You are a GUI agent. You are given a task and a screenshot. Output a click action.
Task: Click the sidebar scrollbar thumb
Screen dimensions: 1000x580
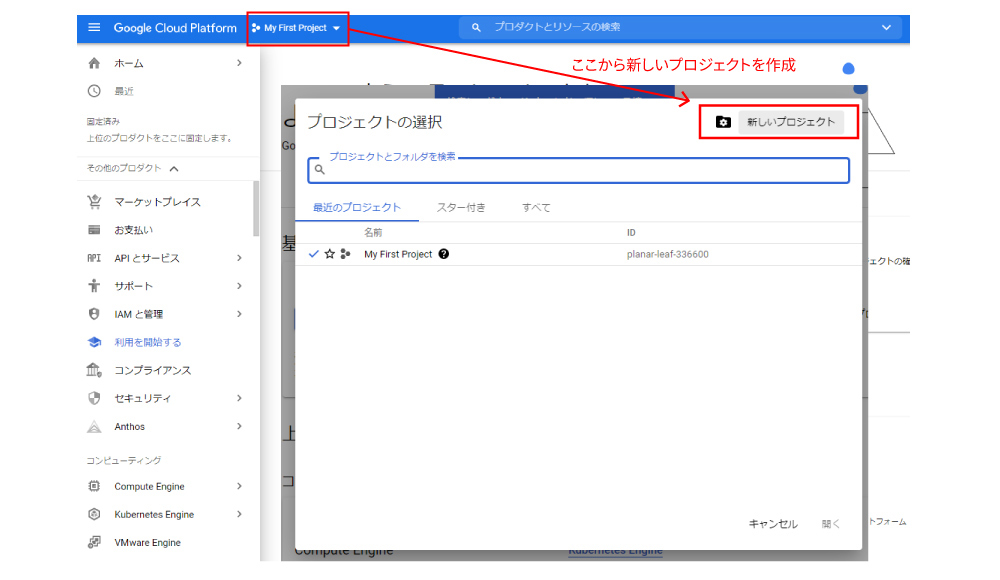coord(256,209)
